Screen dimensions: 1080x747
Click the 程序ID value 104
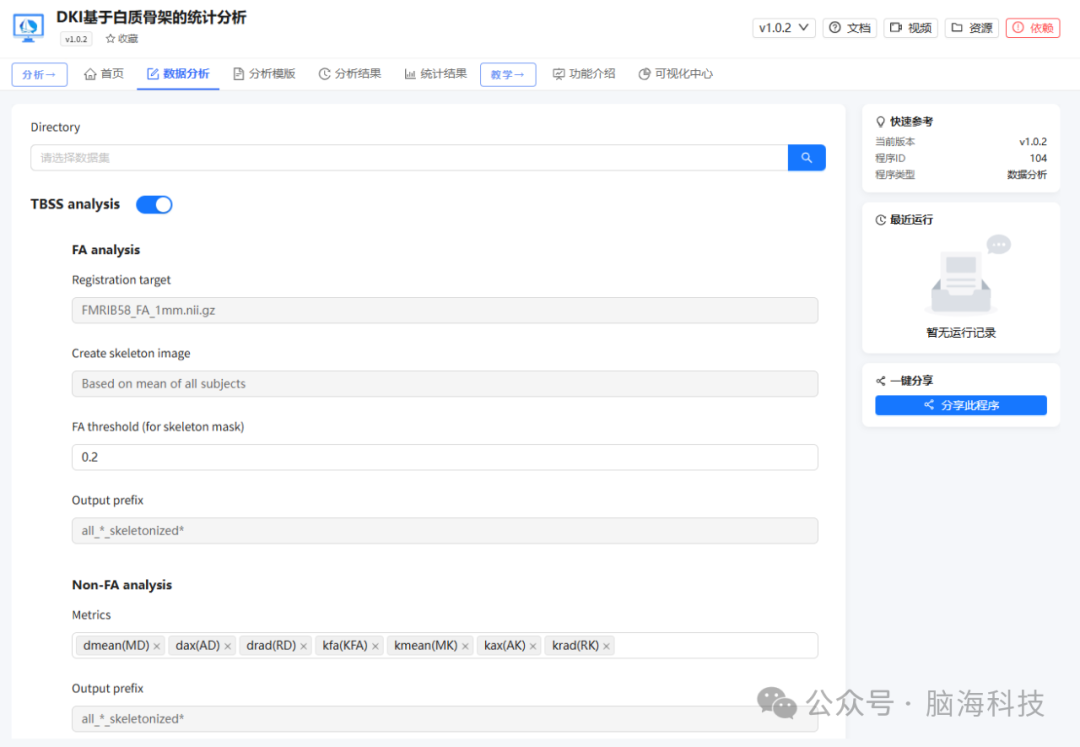coord(1038,158)
